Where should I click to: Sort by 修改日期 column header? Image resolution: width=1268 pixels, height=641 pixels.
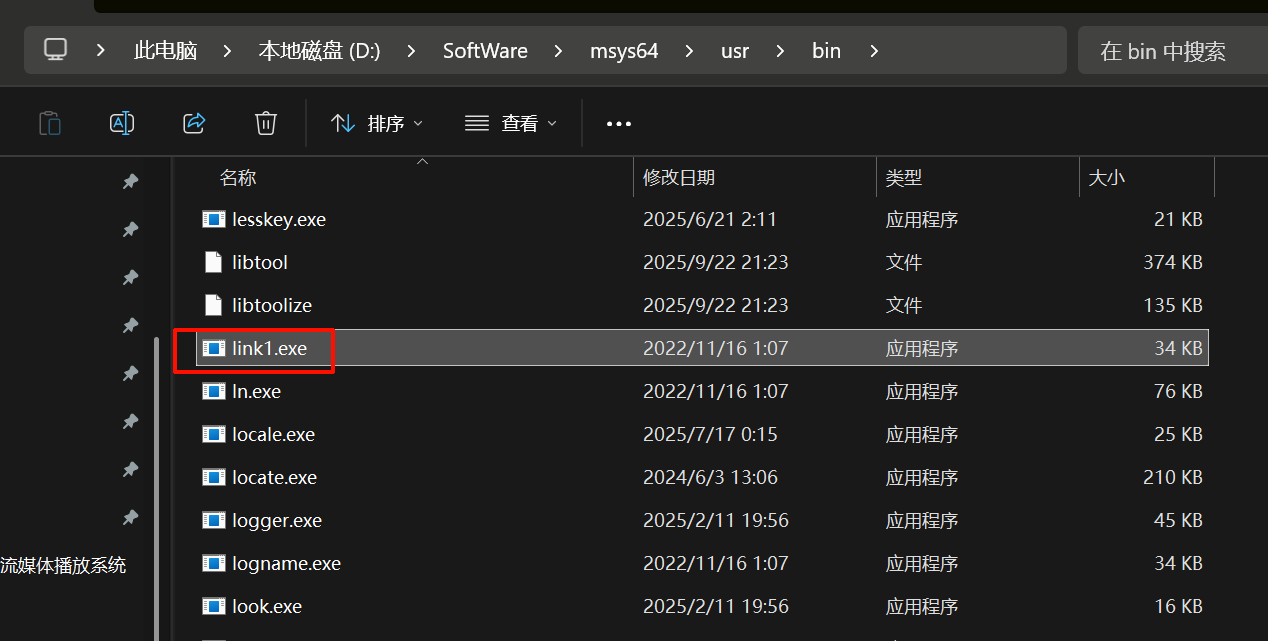(679, 178)
